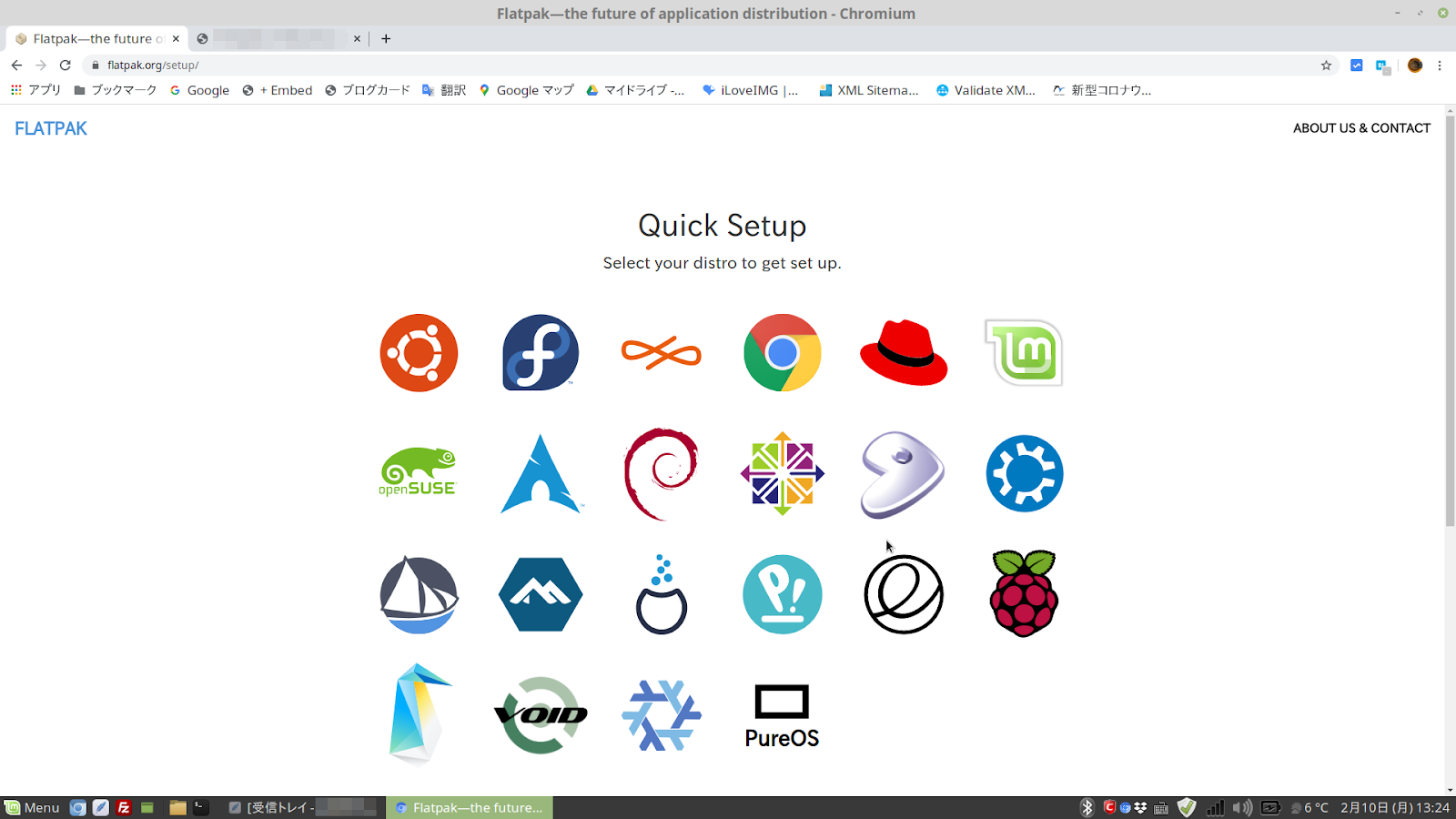Choose the Red Hat logo
This screenshot has height=819, width=1456.
(x=904, y=353)
